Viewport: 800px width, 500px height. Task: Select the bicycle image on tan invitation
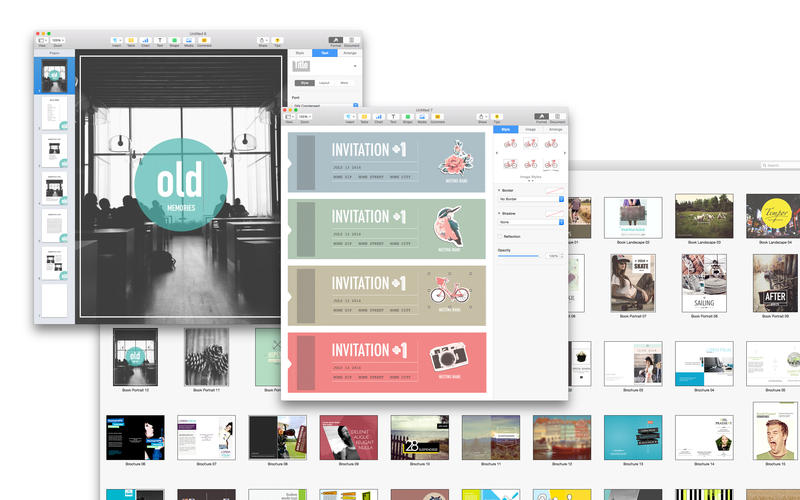pos(449,290)
